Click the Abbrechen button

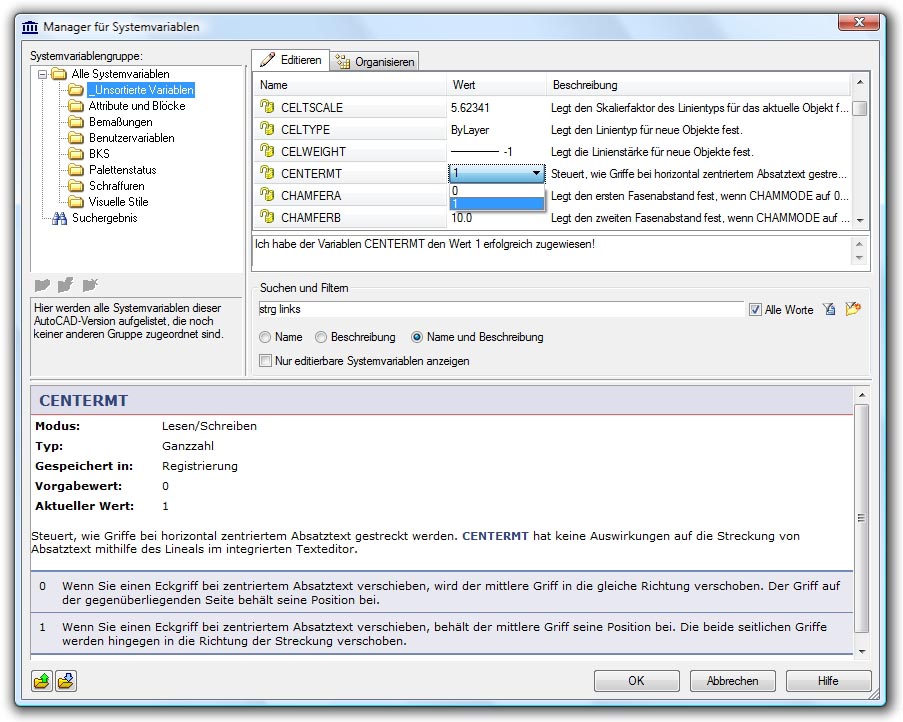733,681
